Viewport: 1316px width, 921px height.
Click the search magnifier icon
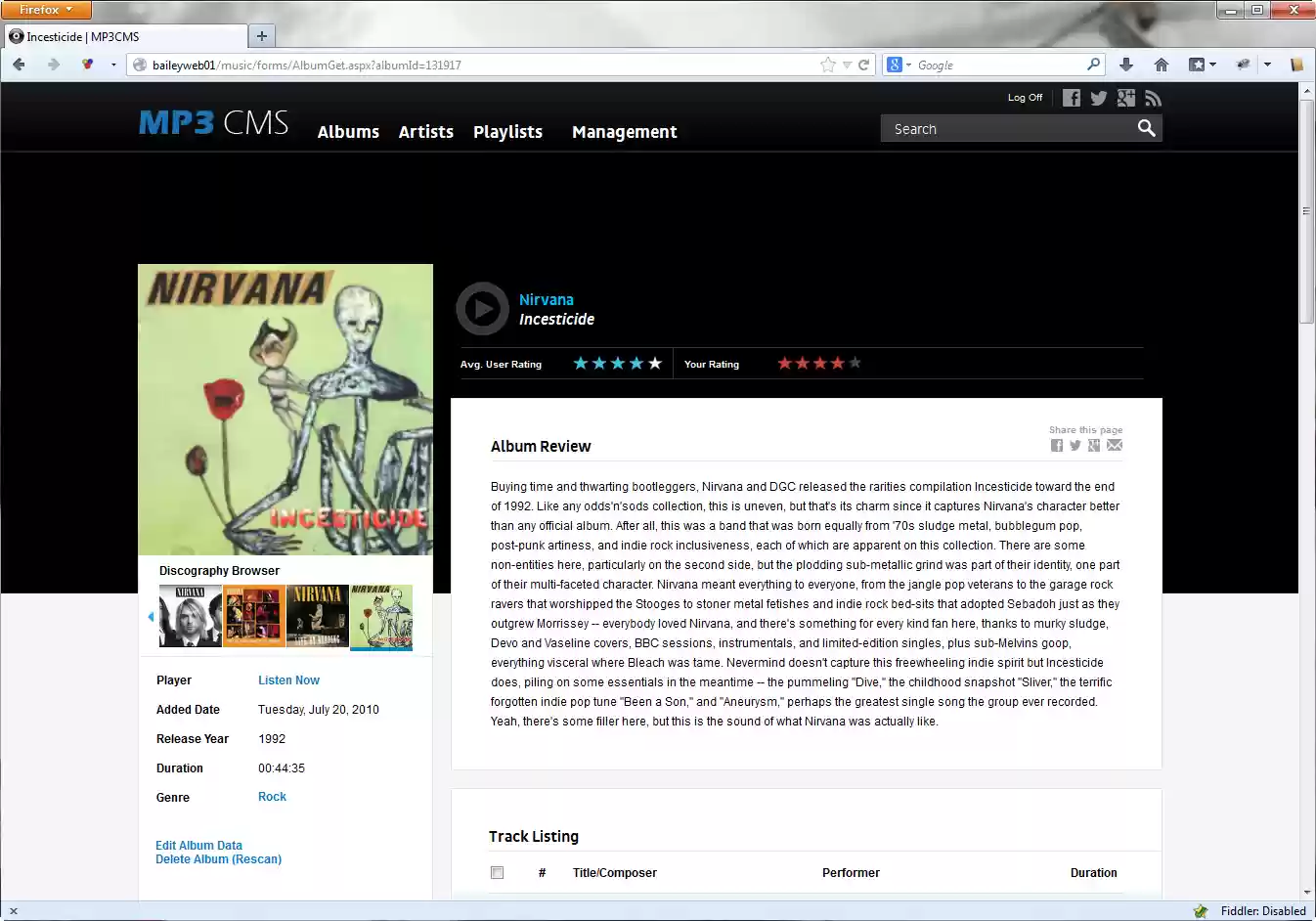1146,128
